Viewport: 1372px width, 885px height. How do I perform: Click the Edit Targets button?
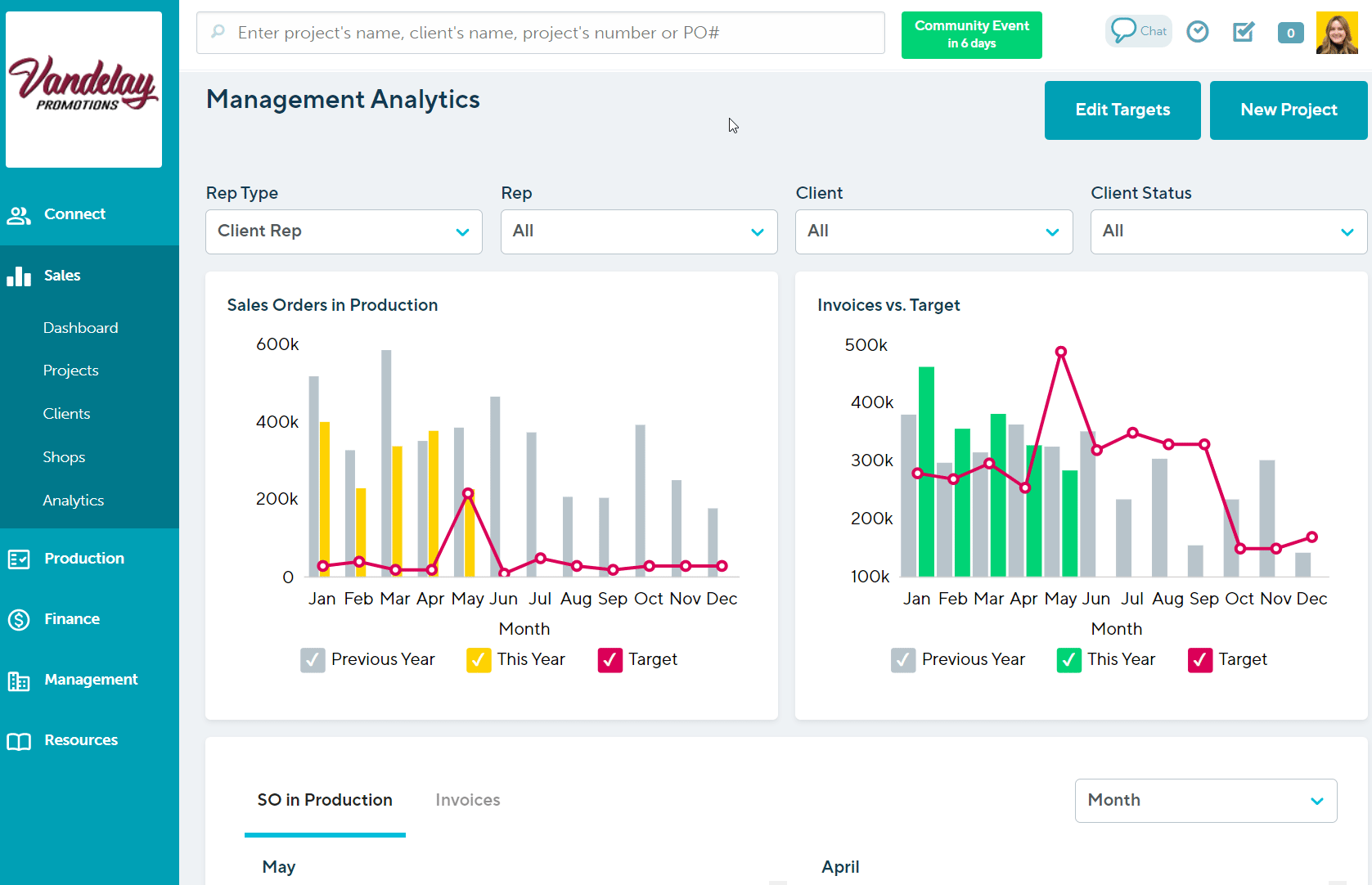[1122, 110]
